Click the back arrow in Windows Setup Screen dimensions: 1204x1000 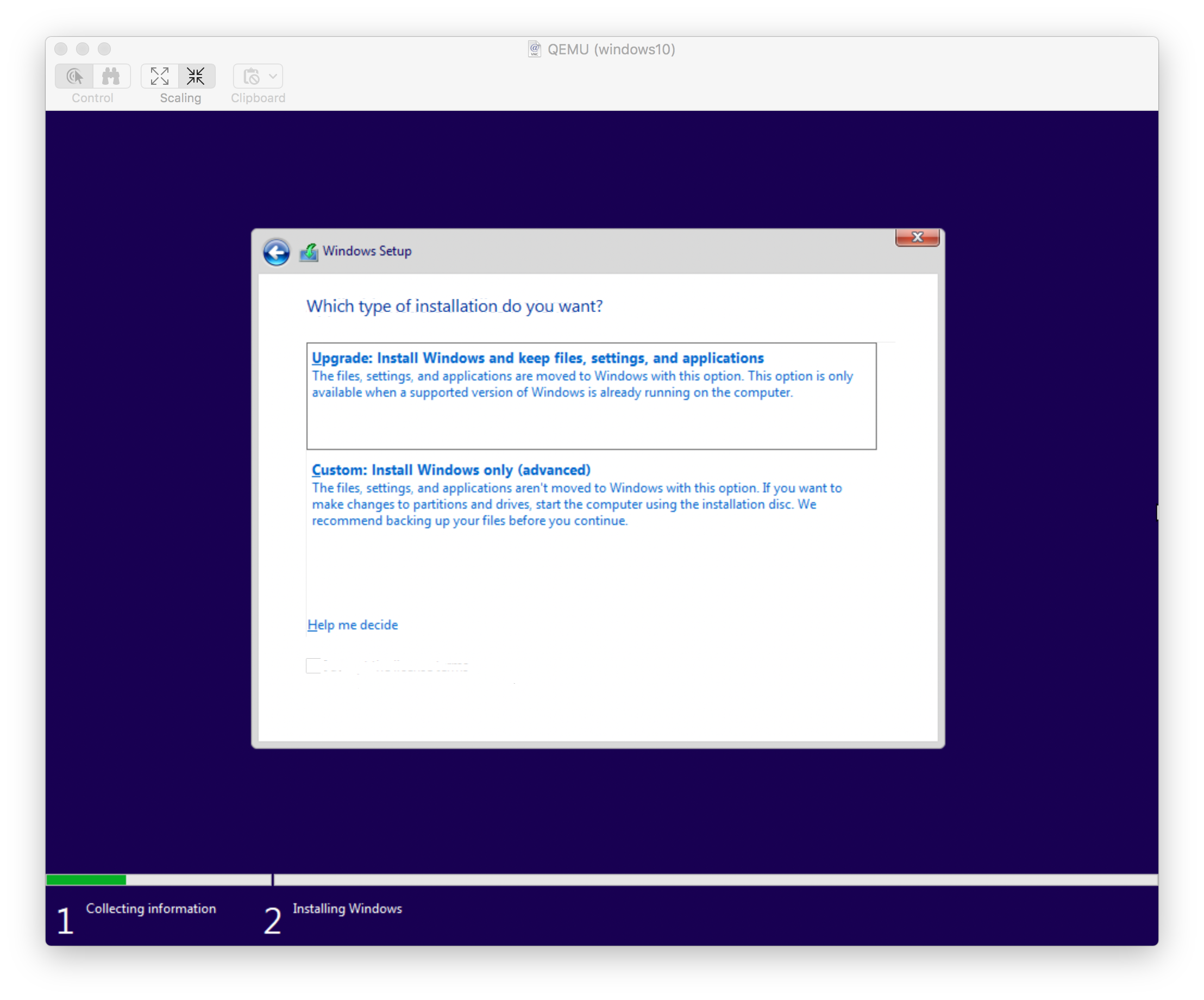coord(277,252)
